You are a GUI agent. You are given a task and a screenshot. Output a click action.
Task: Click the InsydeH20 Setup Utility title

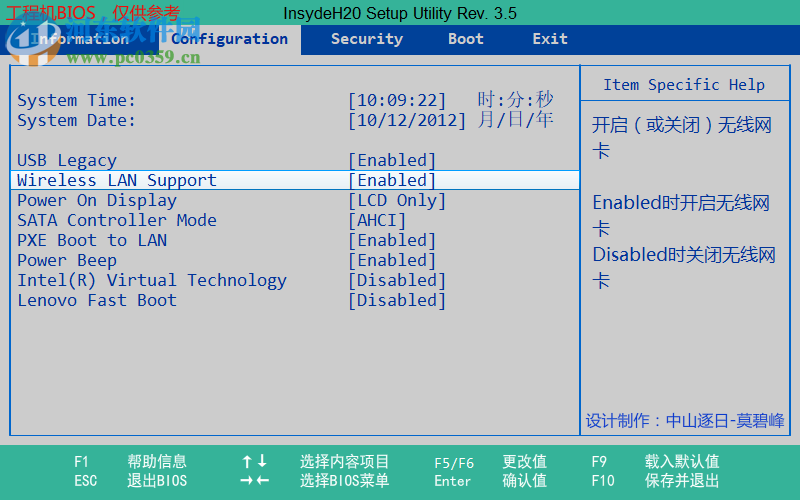coord(400,13)
